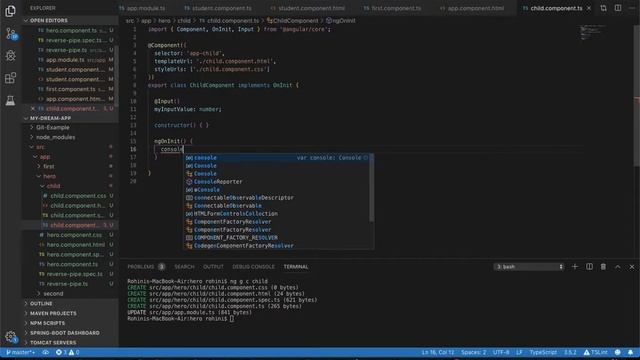Click the master branch indicator in status bar
This screenshot has height=360, width=640.
point(20,352)
